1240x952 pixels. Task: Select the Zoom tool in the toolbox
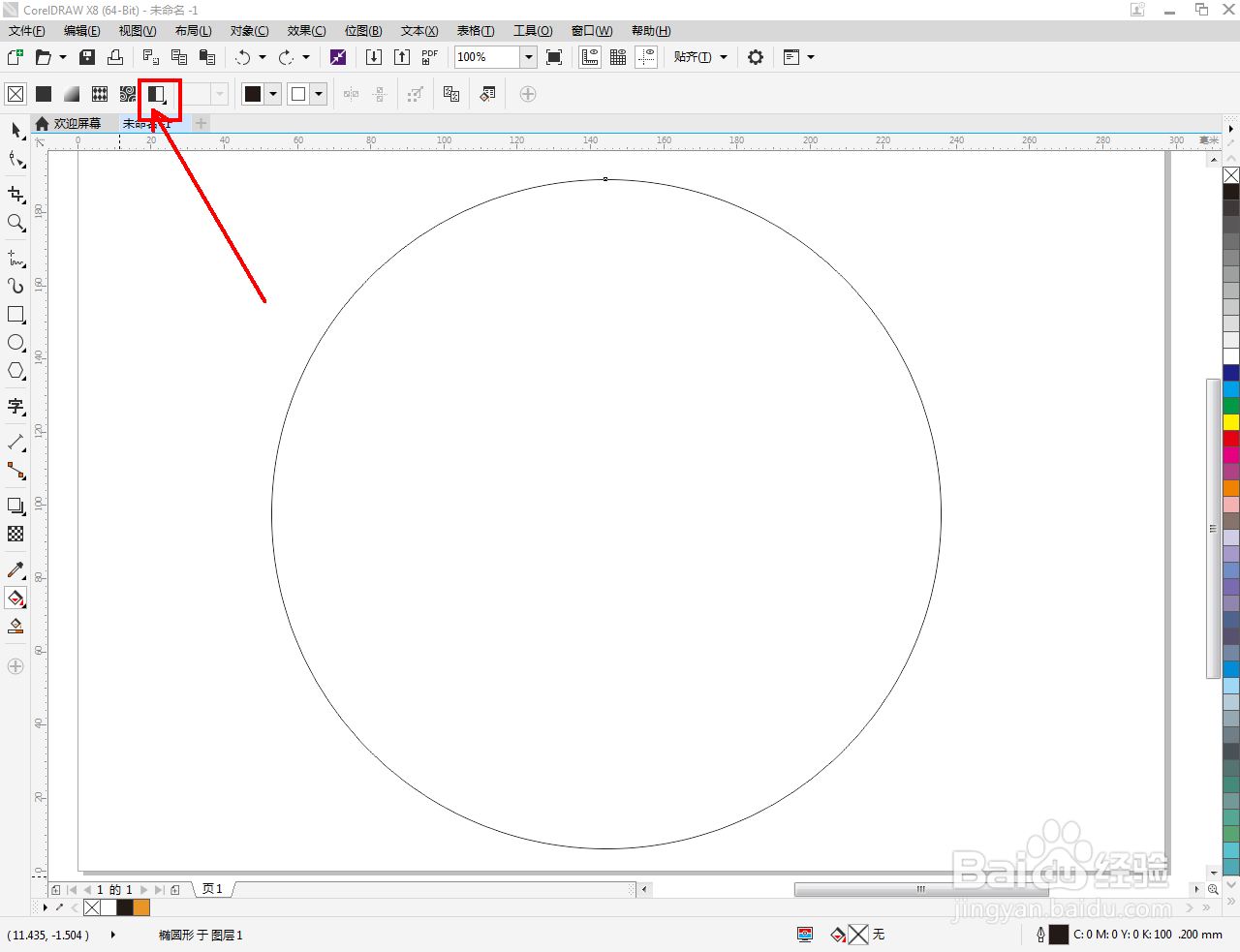point(15,223)
